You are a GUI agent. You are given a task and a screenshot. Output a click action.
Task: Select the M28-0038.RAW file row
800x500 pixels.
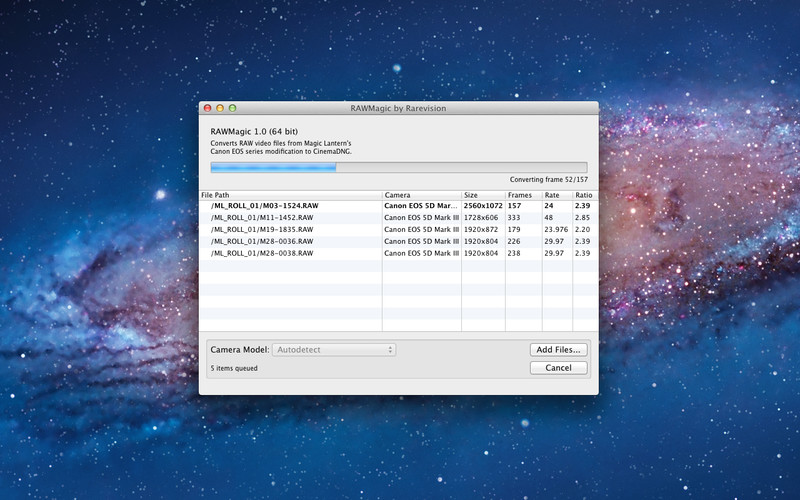point(265,254)
